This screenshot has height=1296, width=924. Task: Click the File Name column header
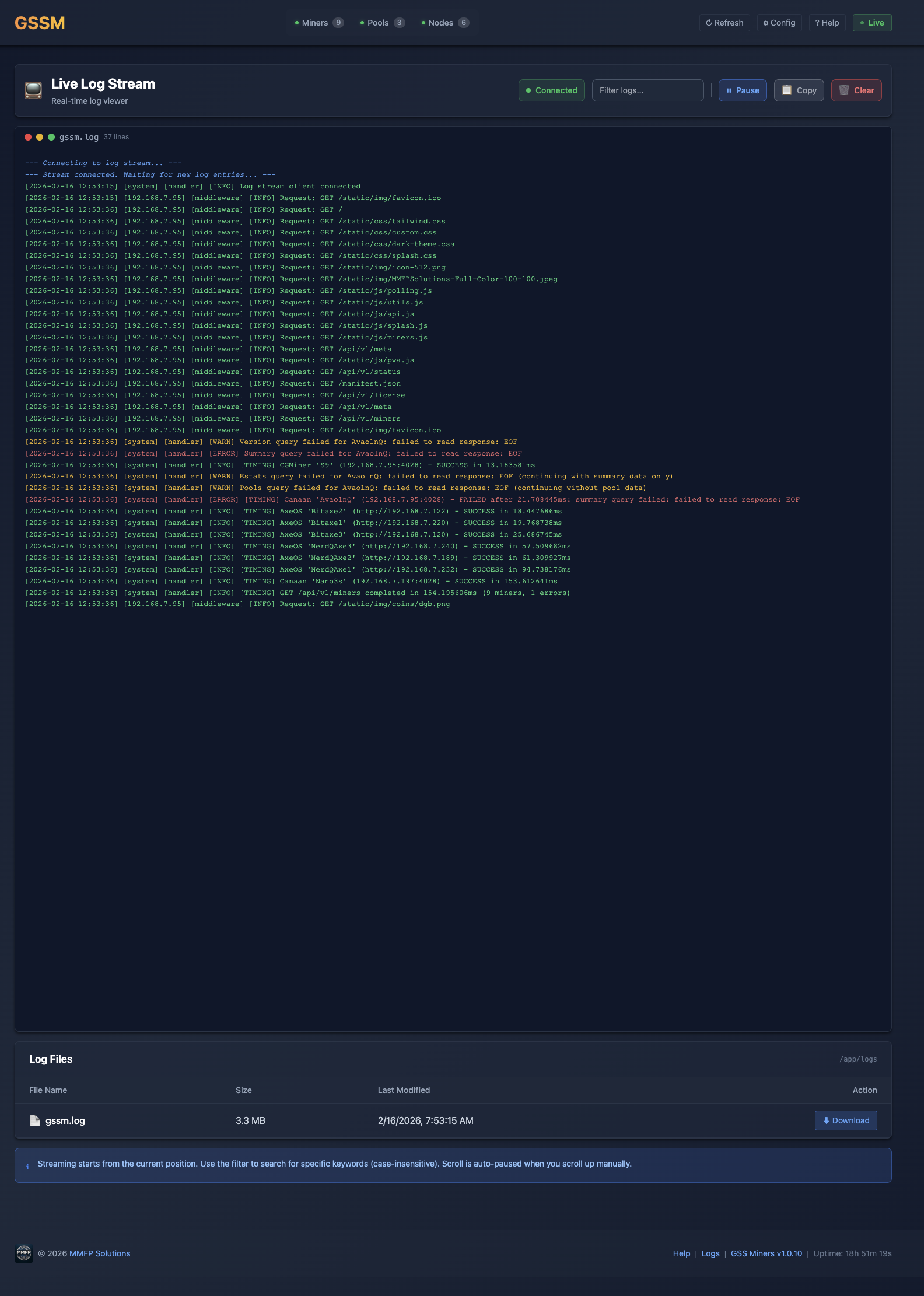[x=48, y=1090]
